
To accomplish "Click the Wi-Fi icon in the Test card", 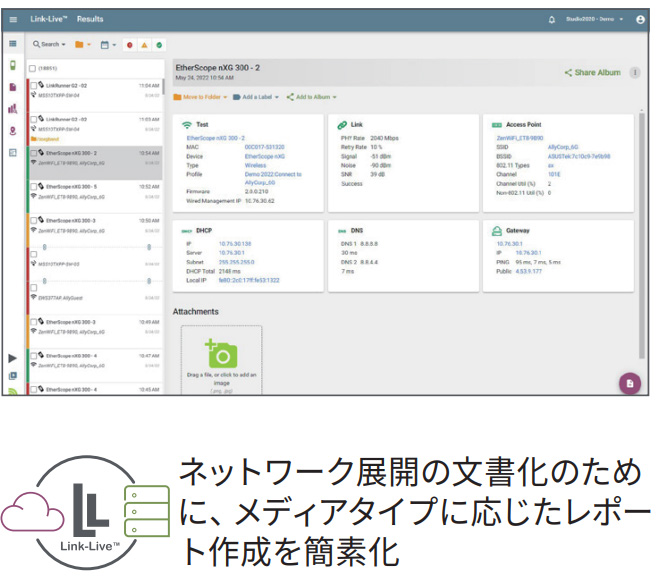I will (187, 125).
